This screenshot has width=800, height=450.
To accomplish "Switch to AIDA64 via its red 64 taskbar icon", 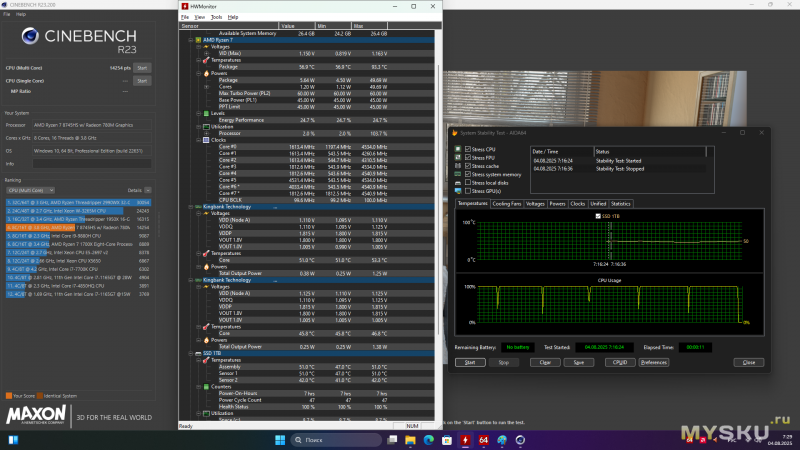I will point(484,440).
